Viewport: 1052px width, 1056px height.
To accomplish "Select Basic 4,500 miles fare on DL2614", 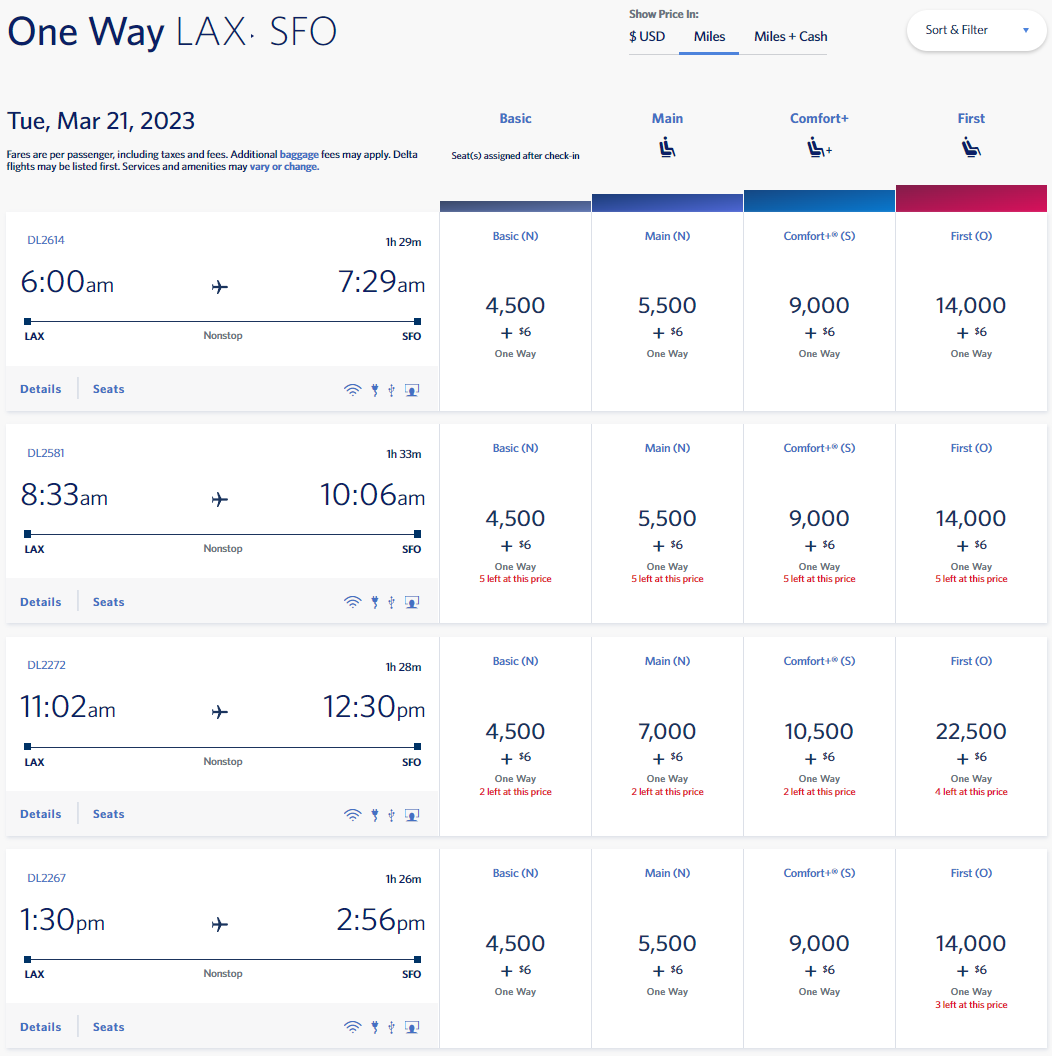I will pos(515,312).
